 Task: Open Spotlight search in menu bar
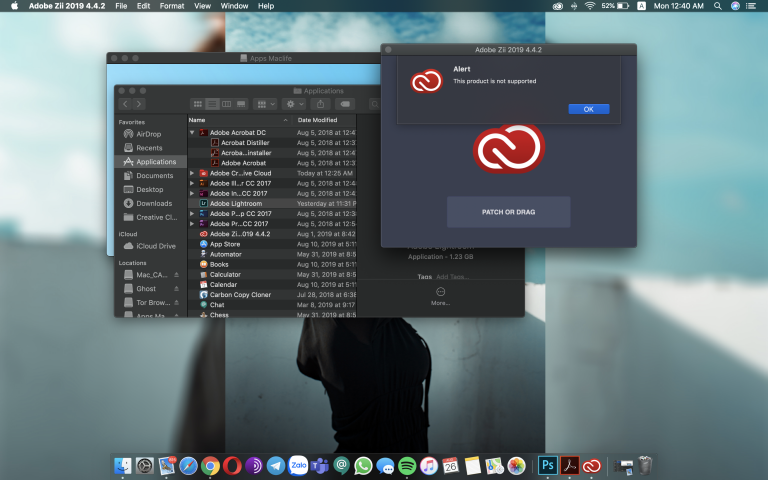coord(718,6)
